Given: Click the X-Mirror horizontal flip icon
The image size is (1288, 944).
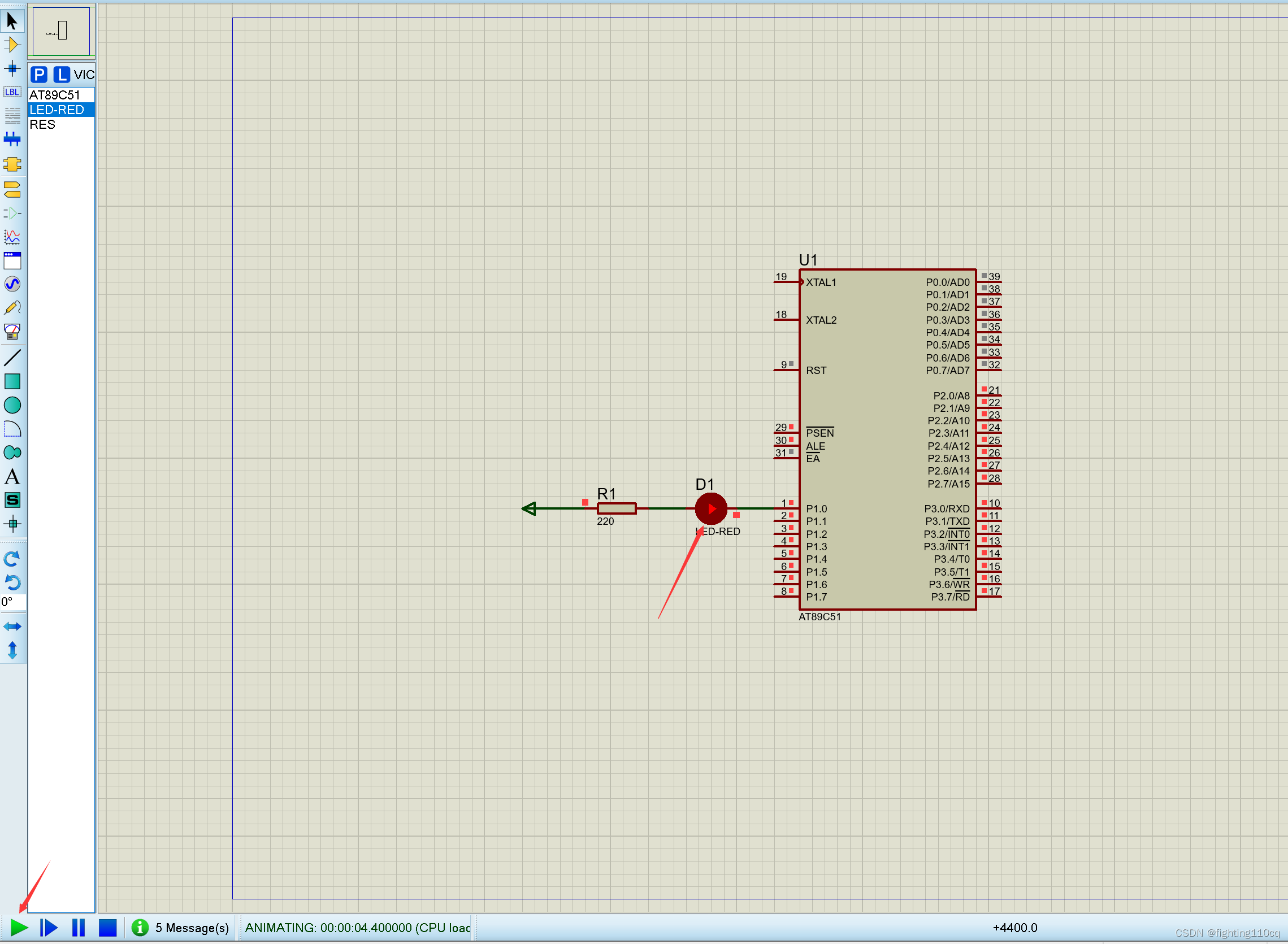Looking at the screenshot, I should 12,627.
